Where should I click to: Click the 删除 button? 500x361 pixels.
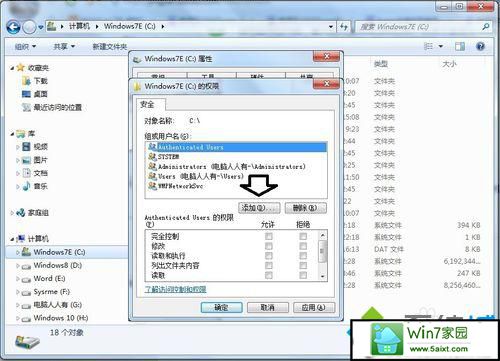[x=306, y=208]
